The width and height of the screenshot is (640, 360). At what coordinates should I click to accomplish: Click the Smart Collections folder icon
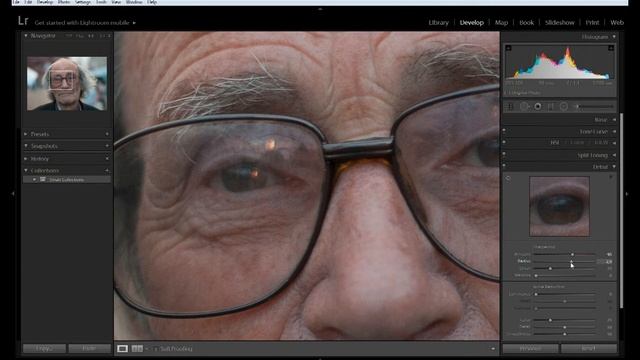click(43, 180)
